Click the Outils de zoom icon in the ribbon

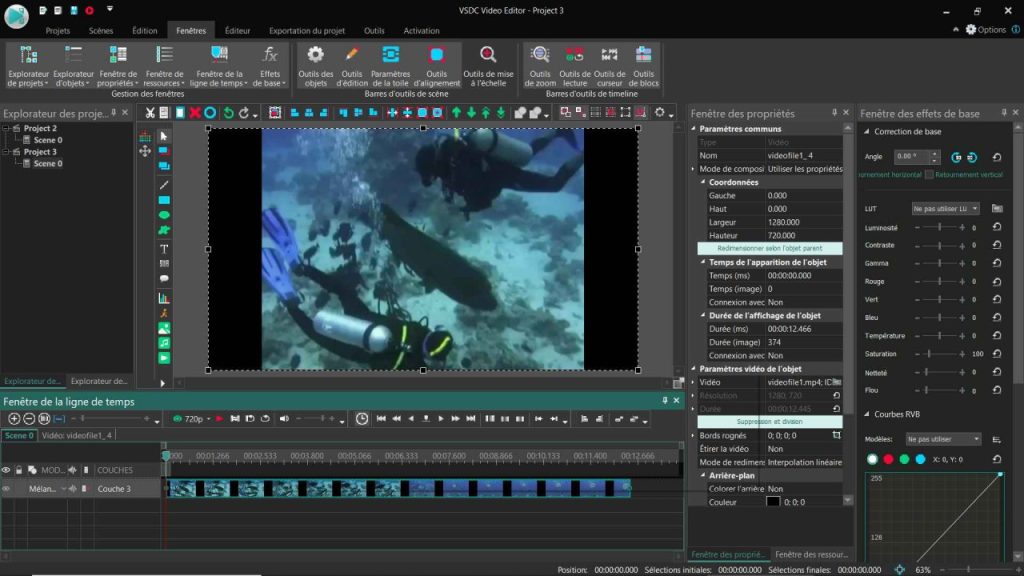coord(540,55)
